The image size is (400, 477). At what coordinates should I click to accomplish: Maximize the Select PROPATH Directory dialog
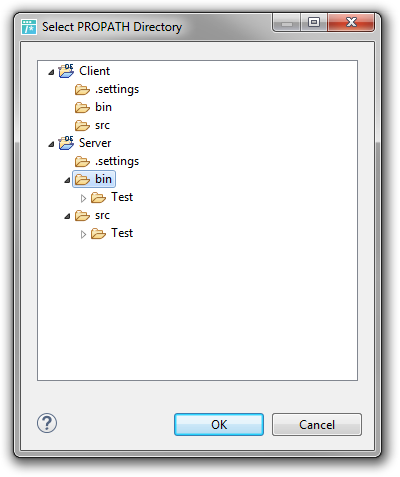314,22
